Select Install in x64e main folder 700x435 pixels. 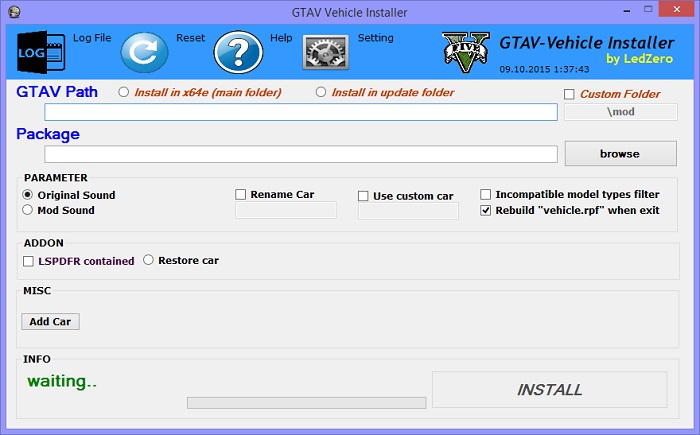(124, 93)
